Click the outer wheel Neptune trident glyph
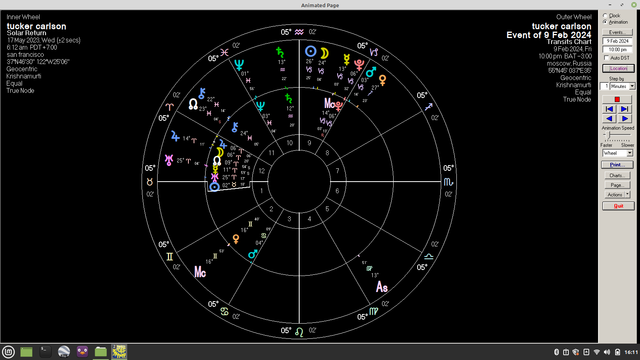640x360 pixels. [x=239, y=64]
